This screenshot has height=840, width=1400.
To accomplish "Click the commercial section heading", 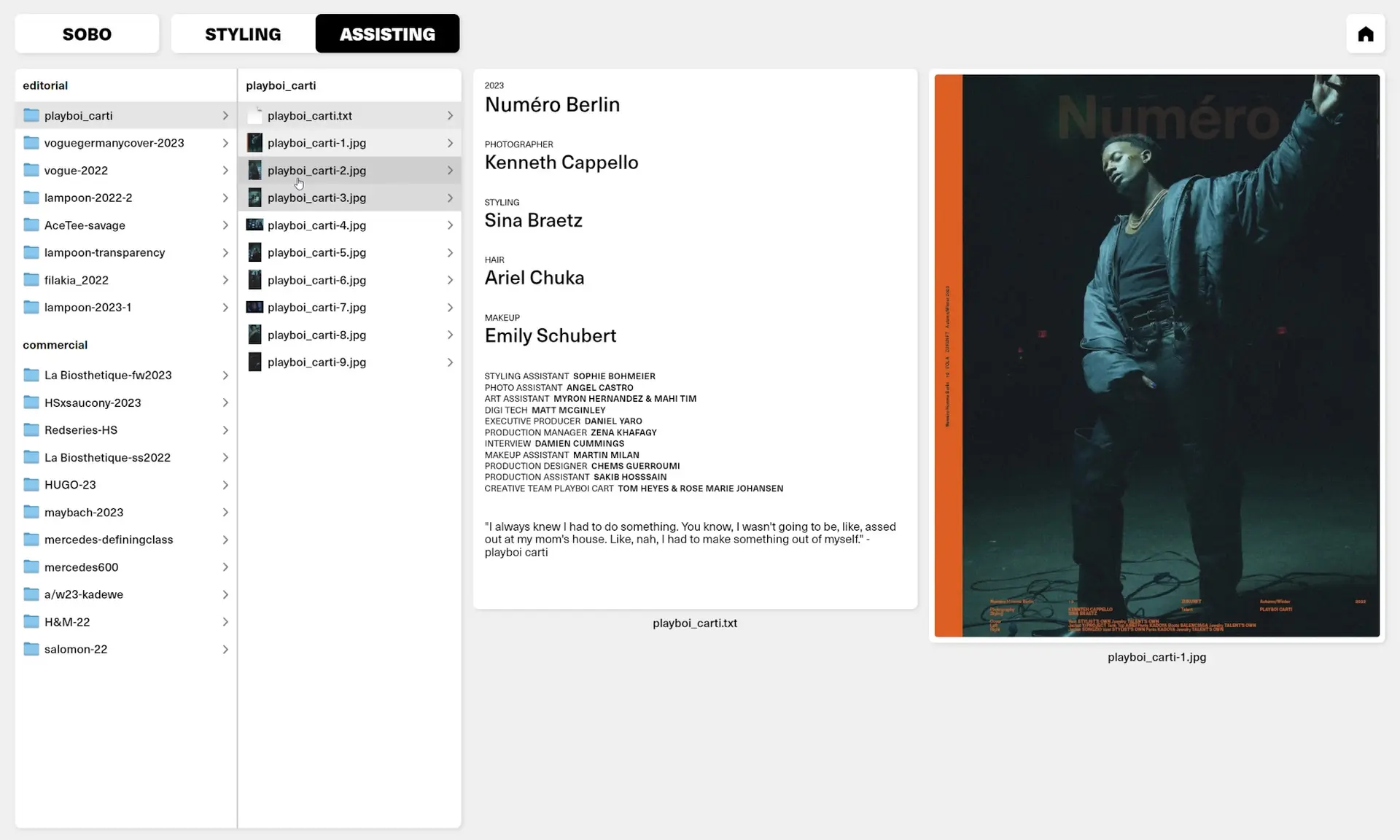I will 55,345.
